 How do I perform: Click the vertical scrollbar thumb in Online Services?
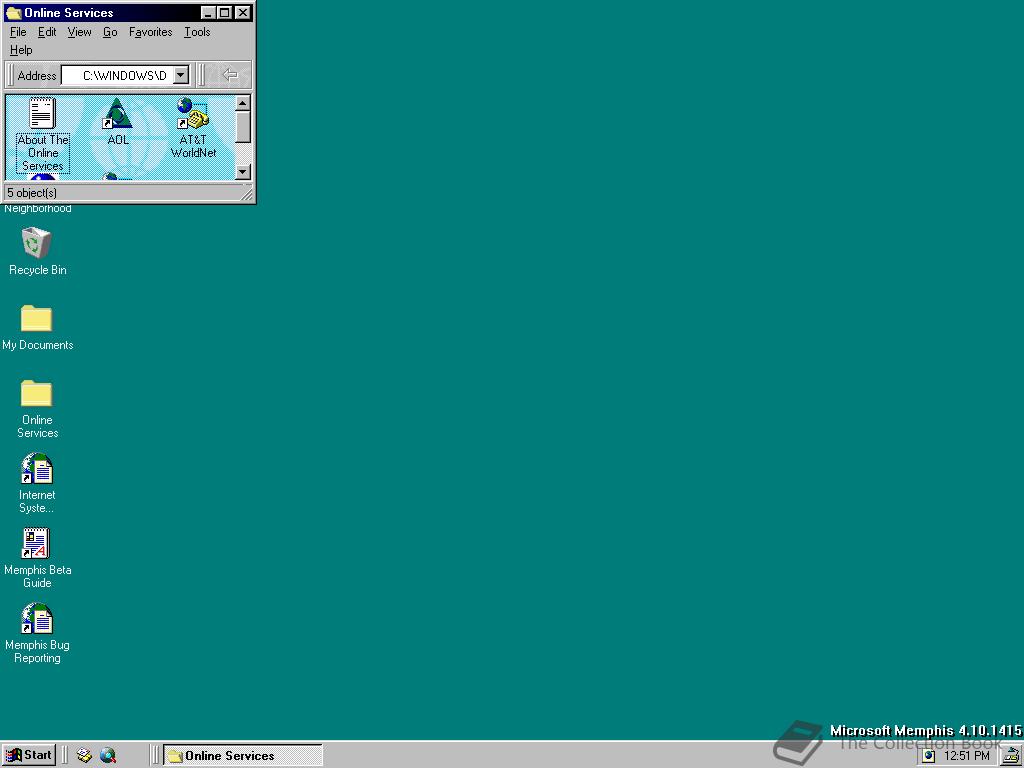[242, 127]
